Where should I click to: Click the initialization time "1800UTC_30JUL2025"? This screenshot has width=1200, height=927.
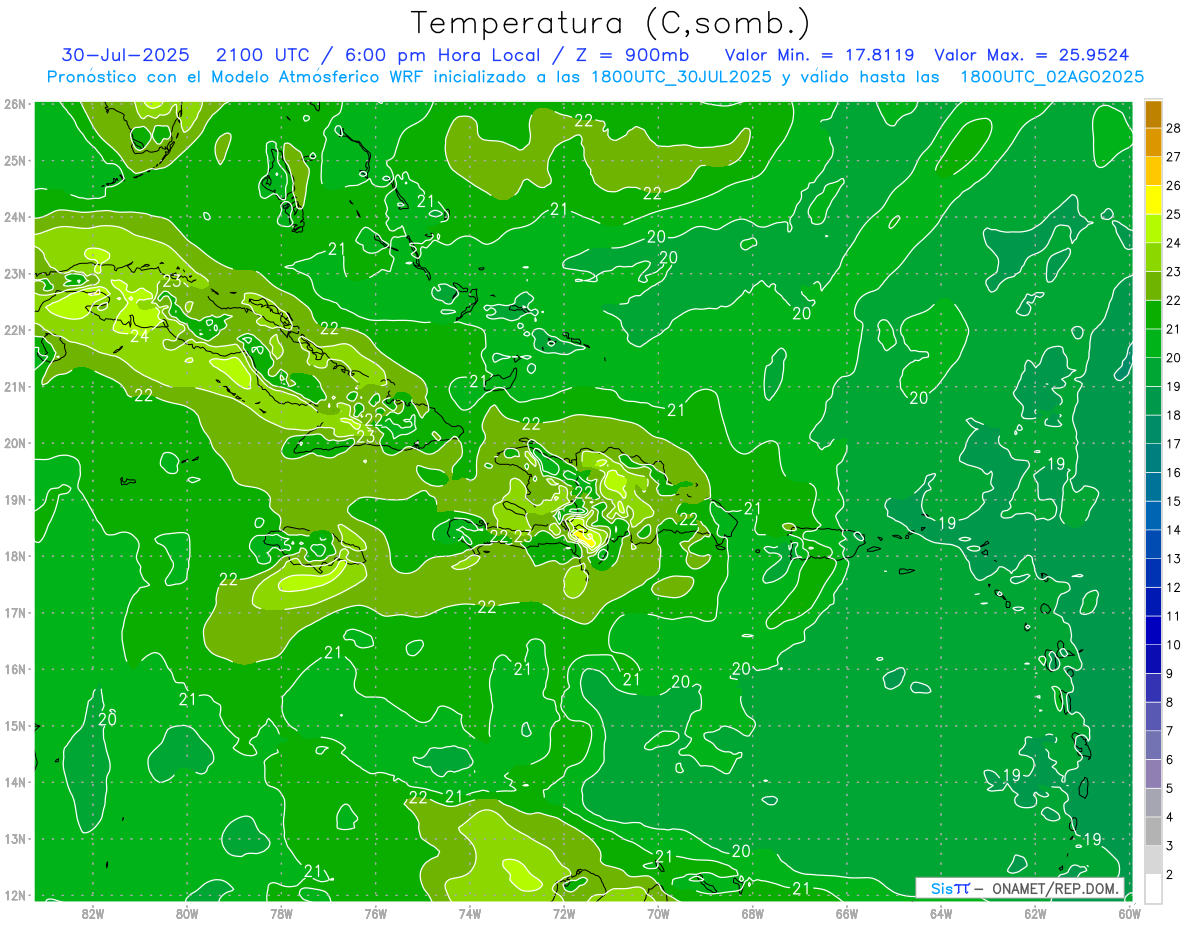point(681,76)
